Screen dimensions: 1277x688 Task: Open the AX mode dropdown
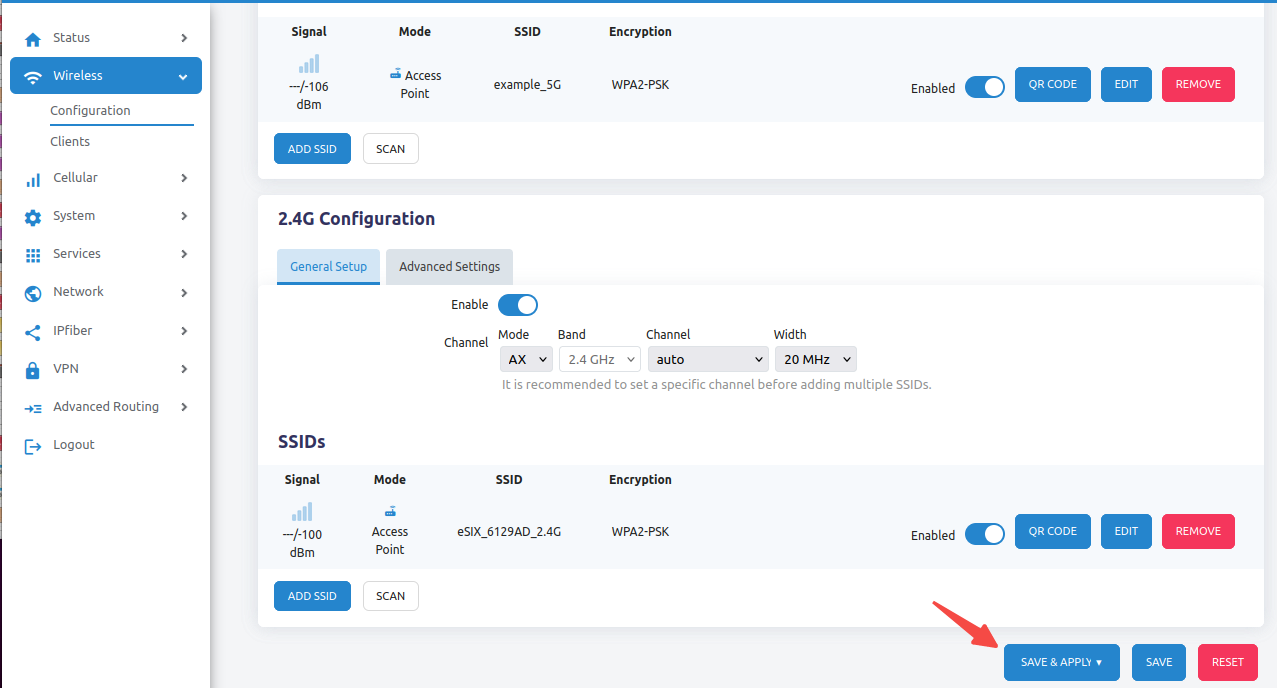(x=525, y=359)
